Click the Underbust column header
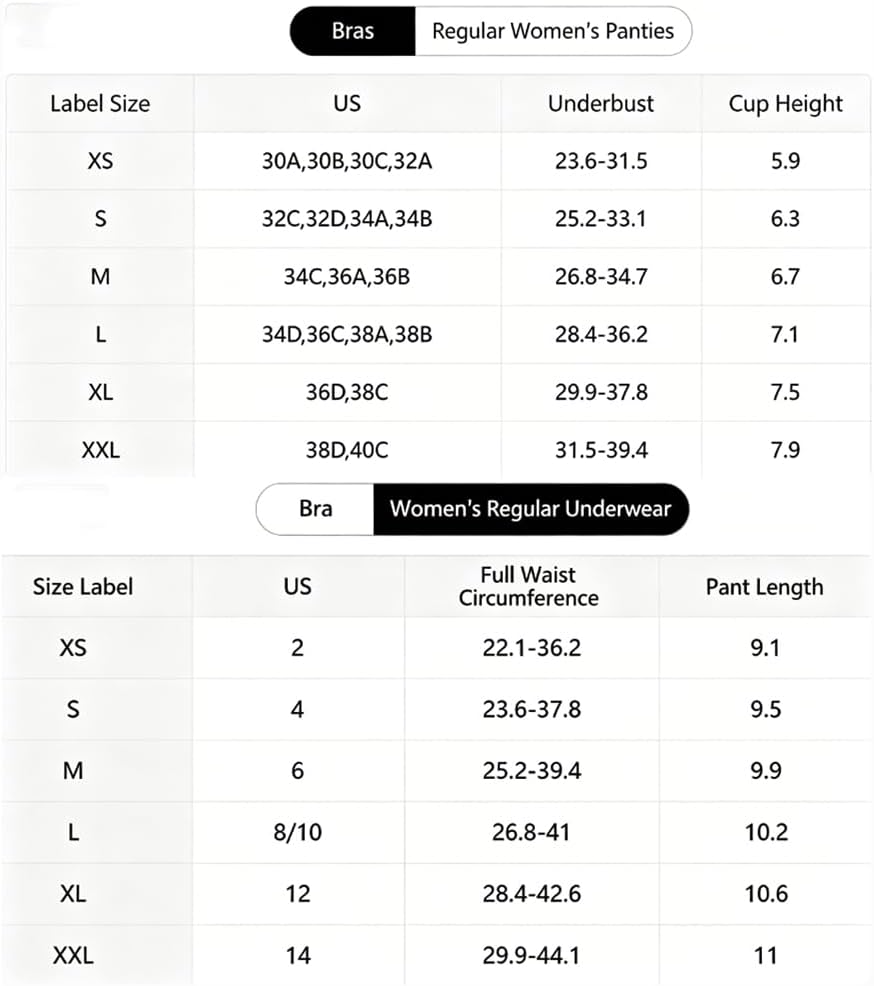Image resolution: width=874 pixels, height=986 pixels. coord(600,104)
